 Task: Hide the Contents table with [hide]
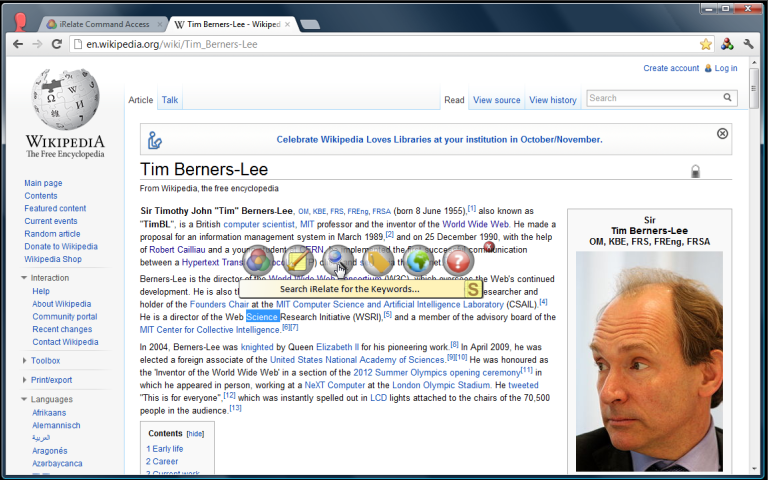(x=195, y=433)
